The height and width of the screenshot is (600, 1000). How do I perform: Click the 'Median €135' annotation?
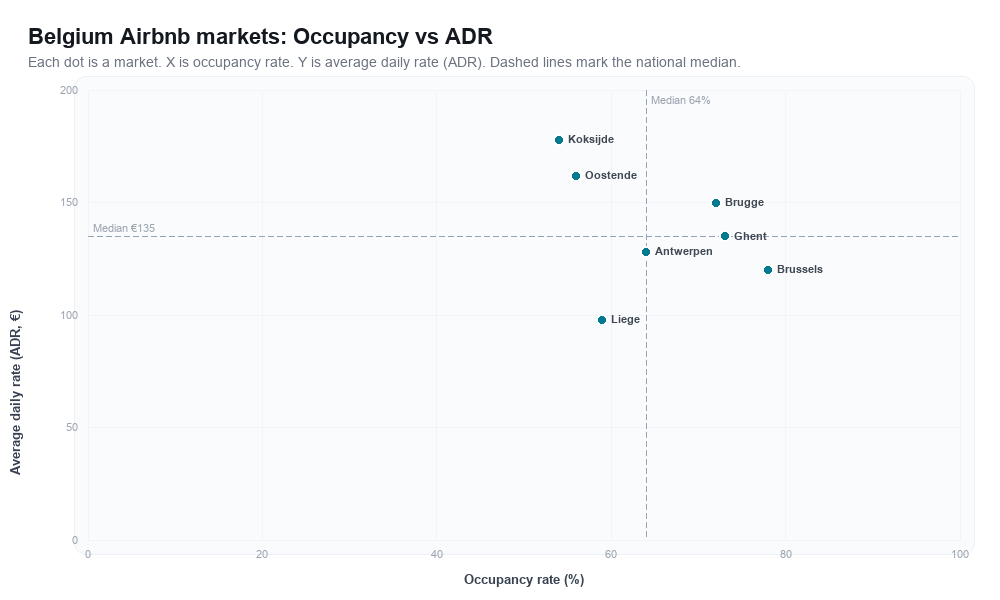pyautogui.click(x=124, y=228)
